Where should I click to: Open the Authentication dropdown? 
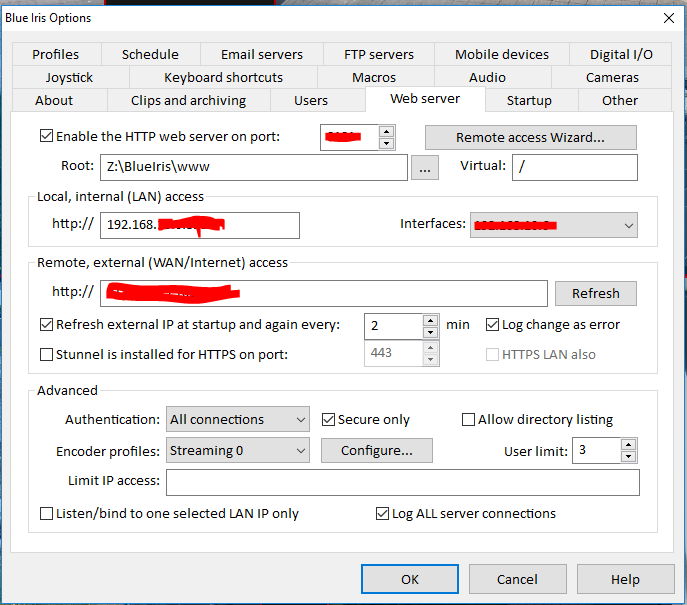tap(238, 420)
